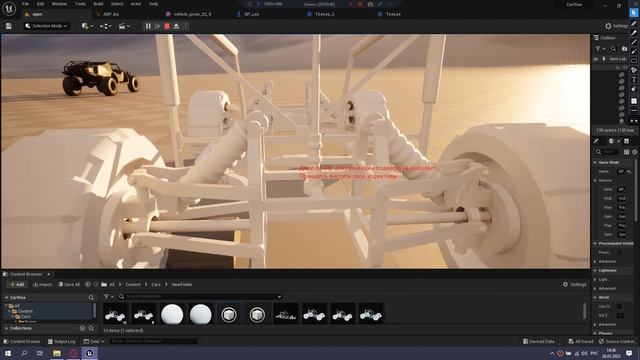Click the Outliner add folder icon

[x=624, y=49]
